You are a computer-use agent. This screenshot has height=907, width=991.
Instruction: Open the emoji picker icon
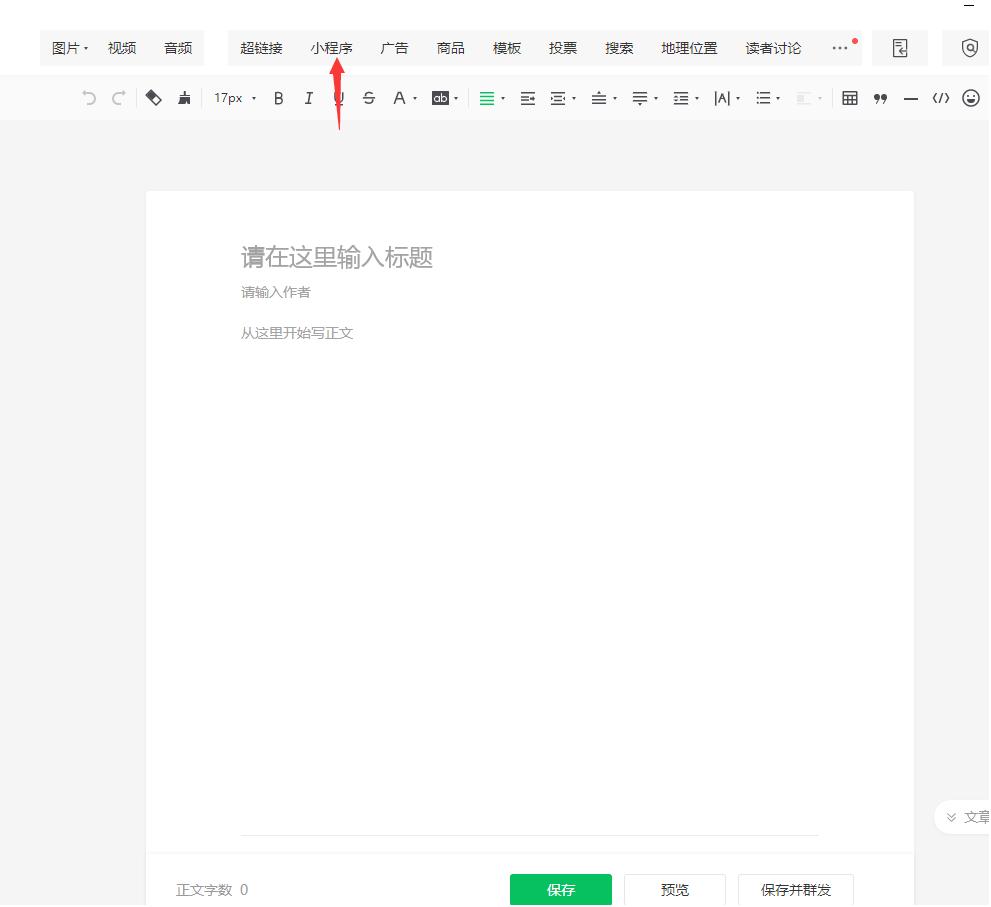(968, 97)
